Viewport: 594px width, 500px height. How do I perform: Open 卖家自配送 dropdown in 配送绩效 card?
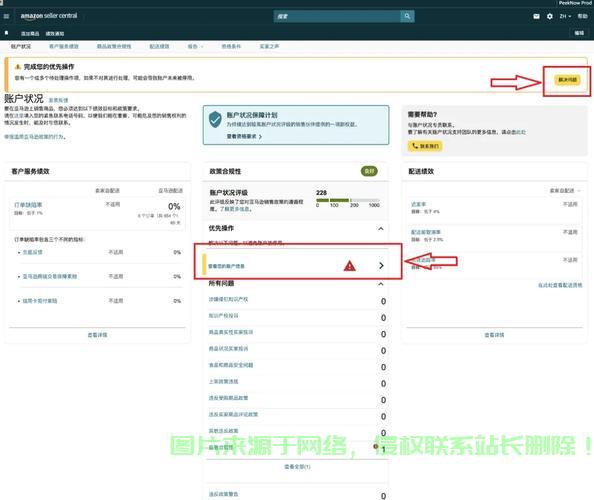(x=565, y=191)
